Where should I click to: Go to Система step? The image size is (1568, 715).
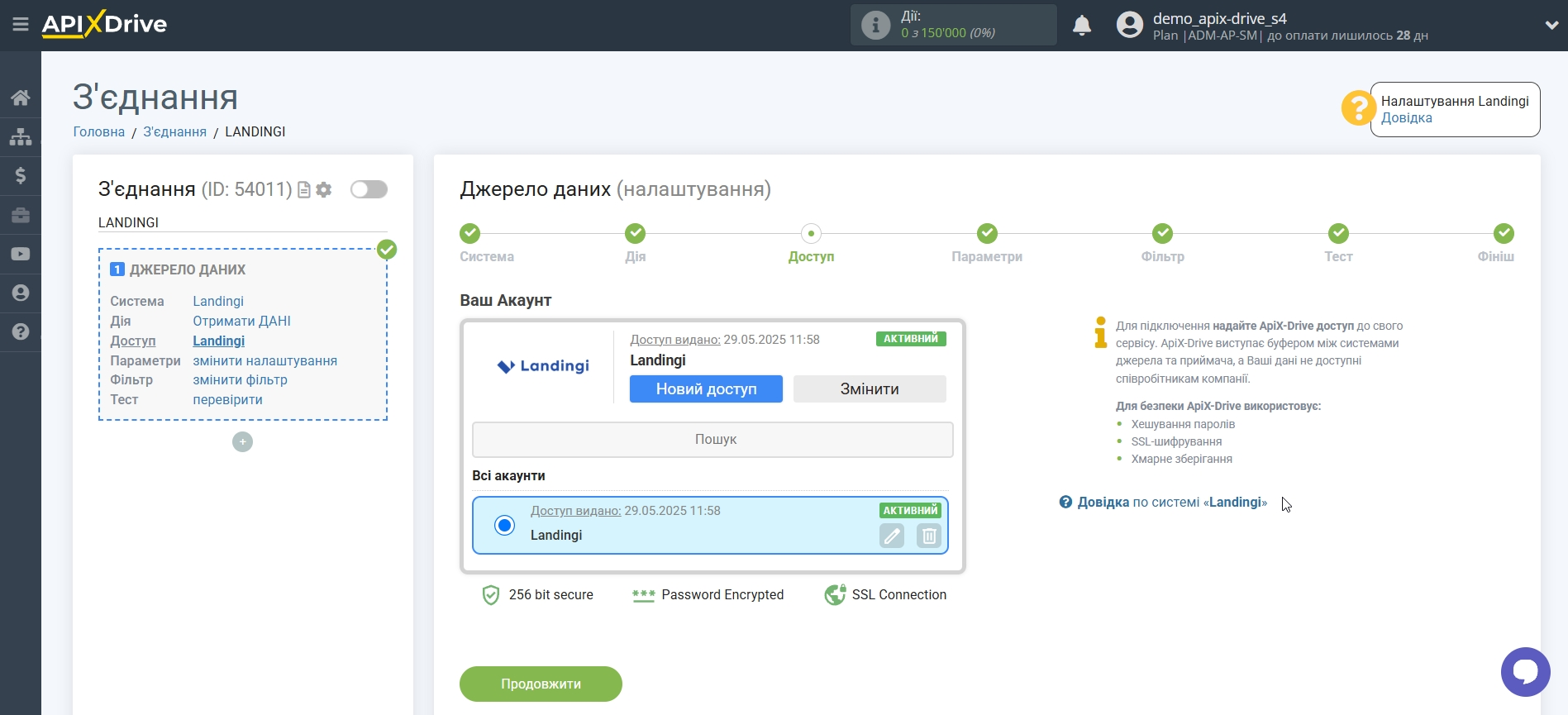470,233
